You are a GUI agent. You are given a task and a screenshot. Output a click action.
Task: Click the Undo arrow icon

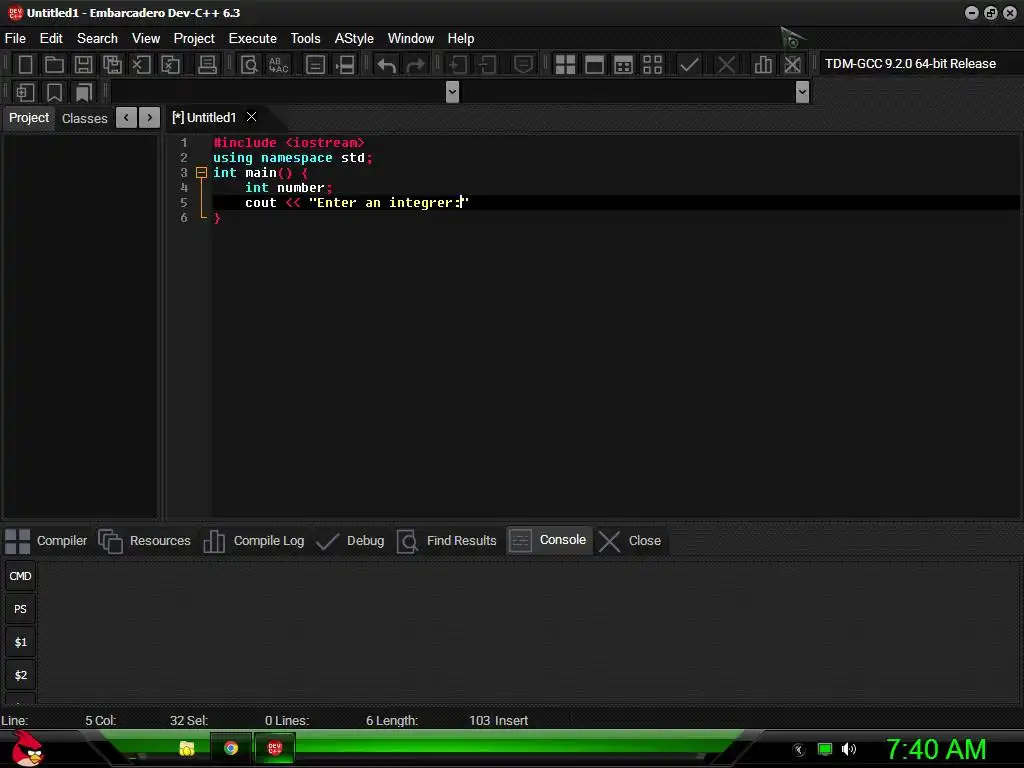coord(387,65)
